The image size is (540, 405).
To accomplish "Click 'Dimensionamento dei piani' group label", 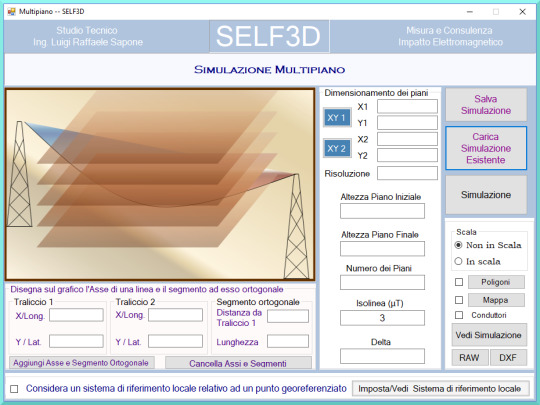I will [376, 93].
